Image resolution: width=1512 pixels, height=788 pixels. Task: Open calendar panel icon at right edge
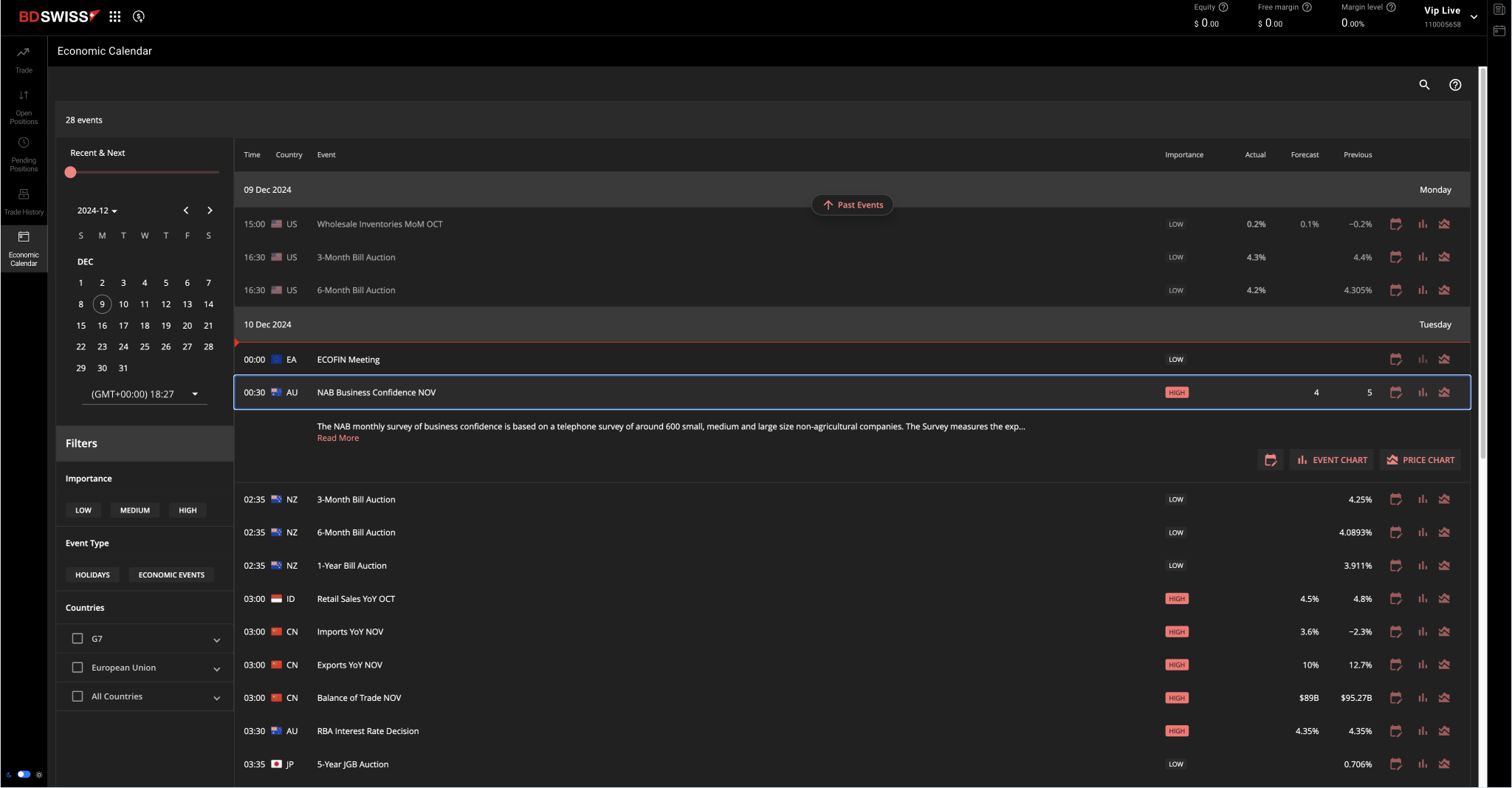click(1499, 31)
